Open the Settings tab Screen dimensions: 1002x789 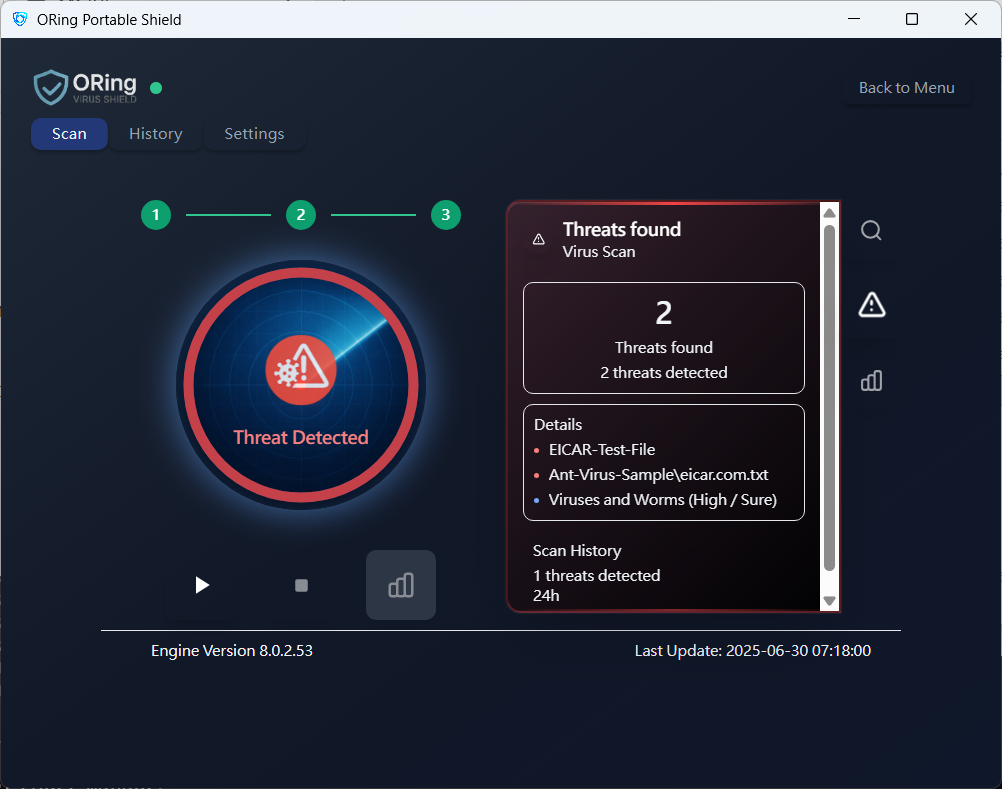(254, 134)
